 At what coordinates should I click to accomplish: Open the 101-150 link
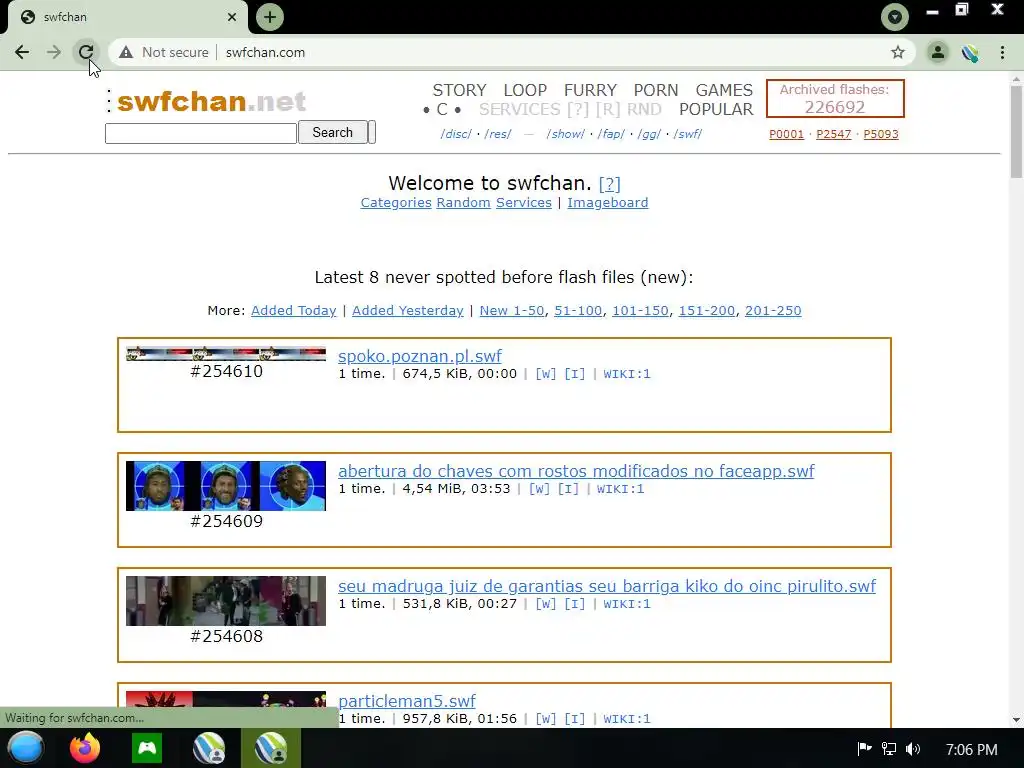click(640, 310)
